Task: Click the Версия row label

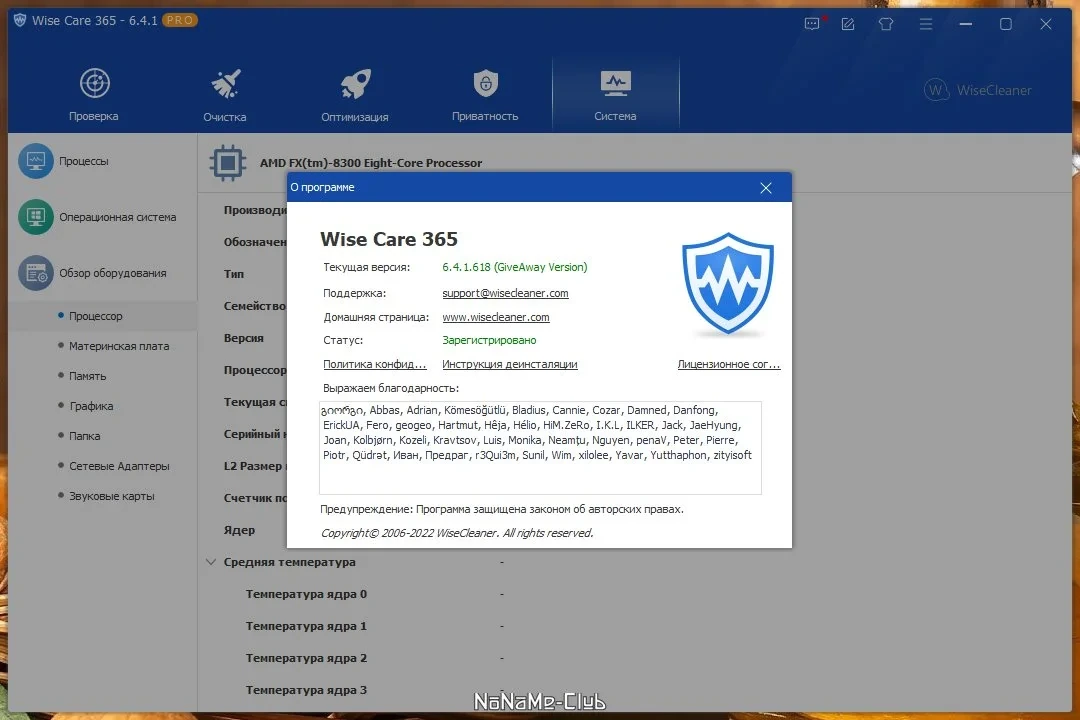Action: coord(244,338)
